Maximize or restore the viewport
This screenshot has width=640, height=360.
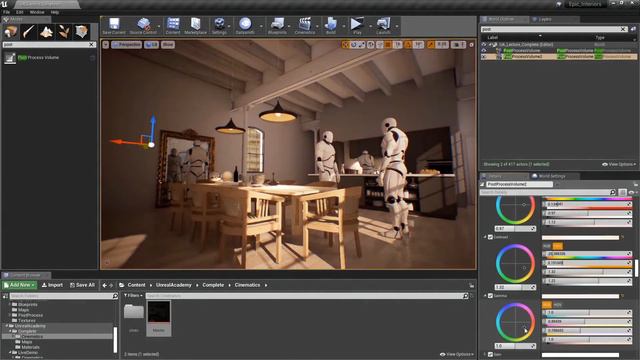(471, 44)
